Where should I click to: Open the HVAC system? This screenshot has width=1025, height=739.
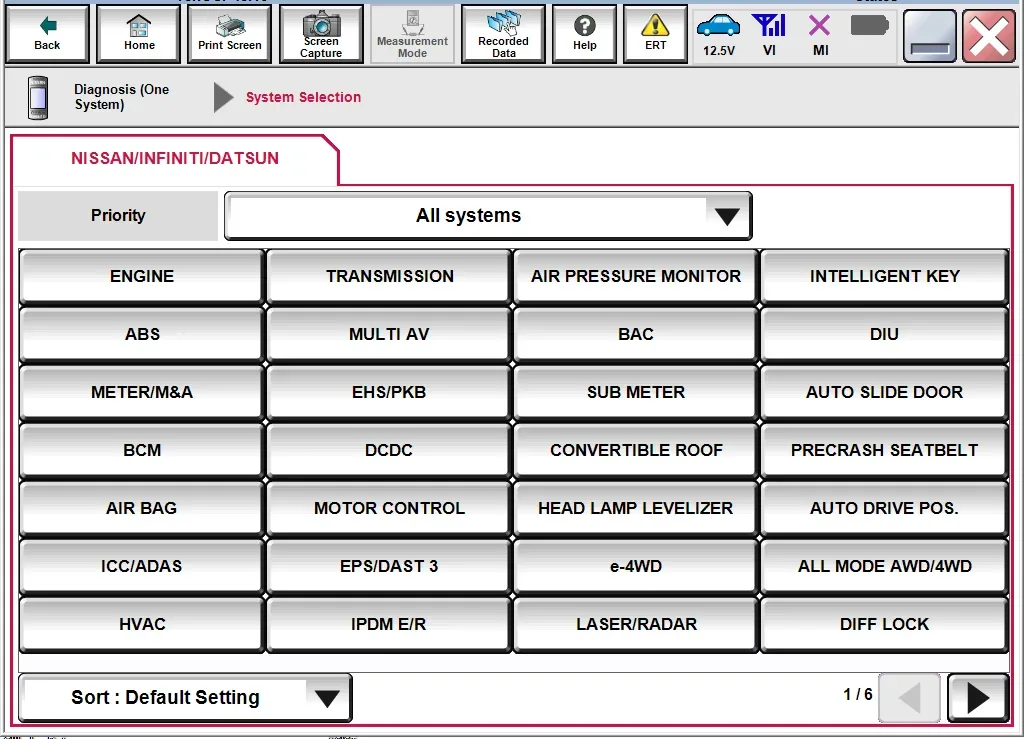(142, 625)
